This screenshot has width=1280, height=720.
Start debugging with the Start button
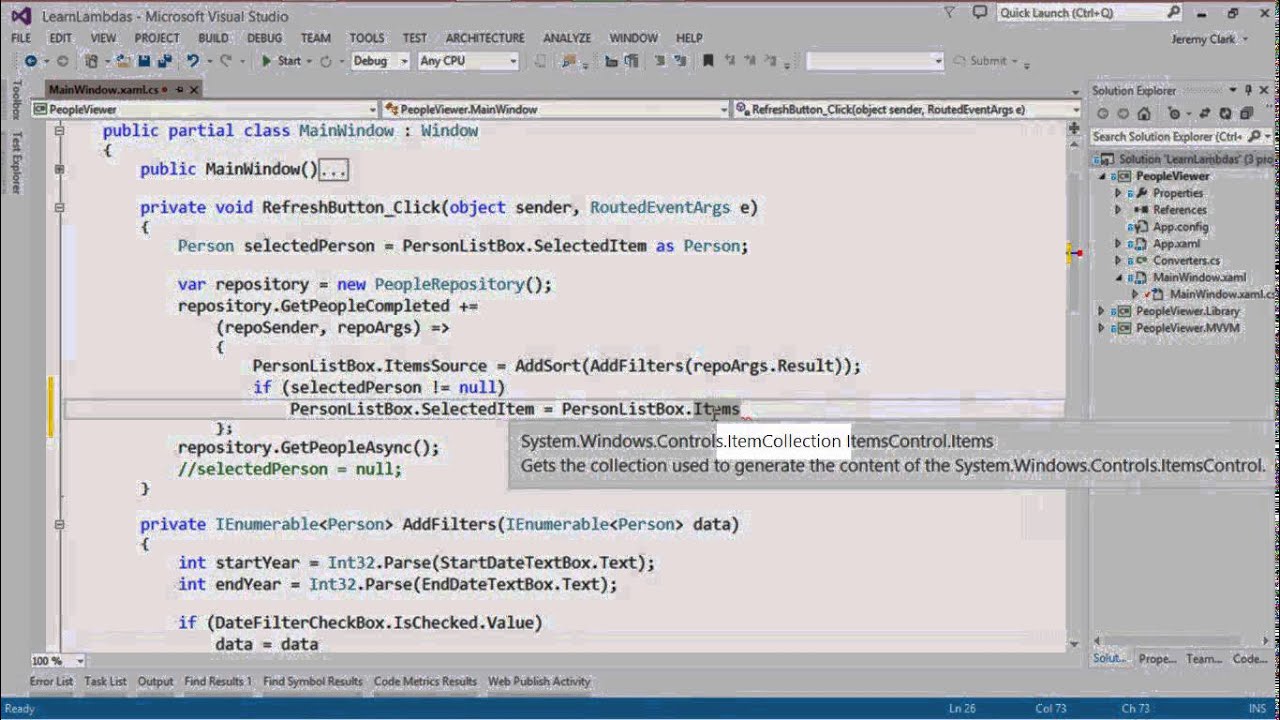(x=281, y=61)
